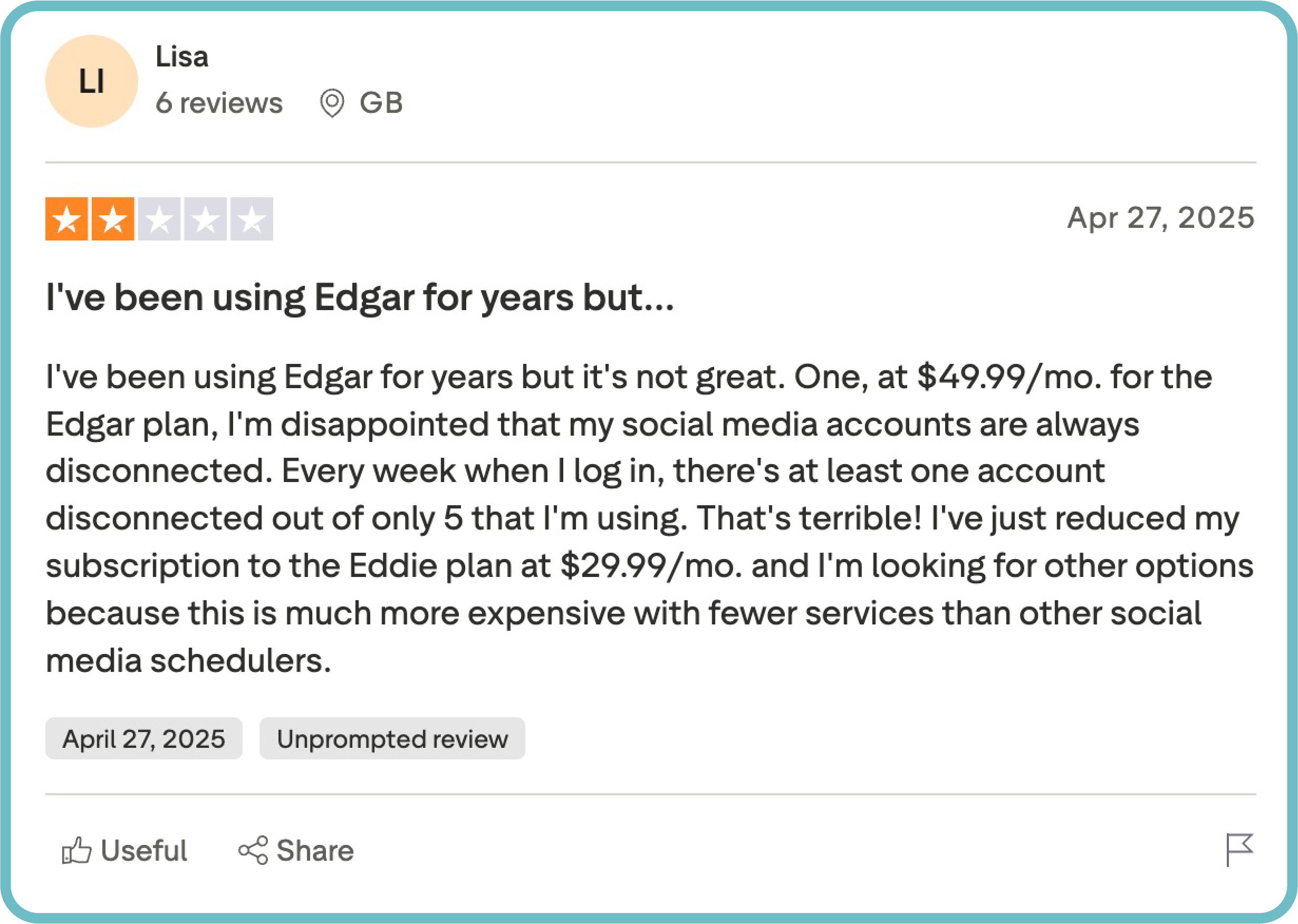The image size is (1298, 924).
Task: Click the Unprompted review badge
Action: click(x=392, y=738)
